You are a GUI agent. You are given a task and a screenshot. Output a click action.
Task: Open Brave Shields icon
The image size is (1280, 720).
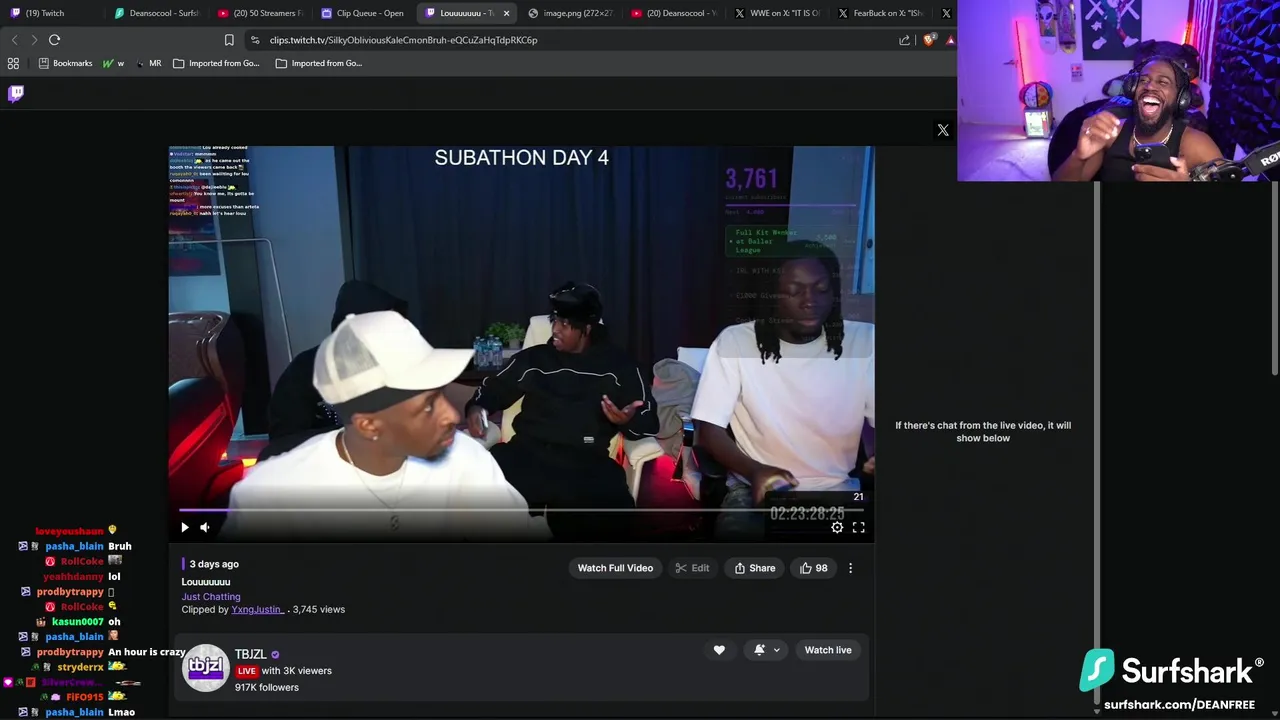click(x=930, y=40)
